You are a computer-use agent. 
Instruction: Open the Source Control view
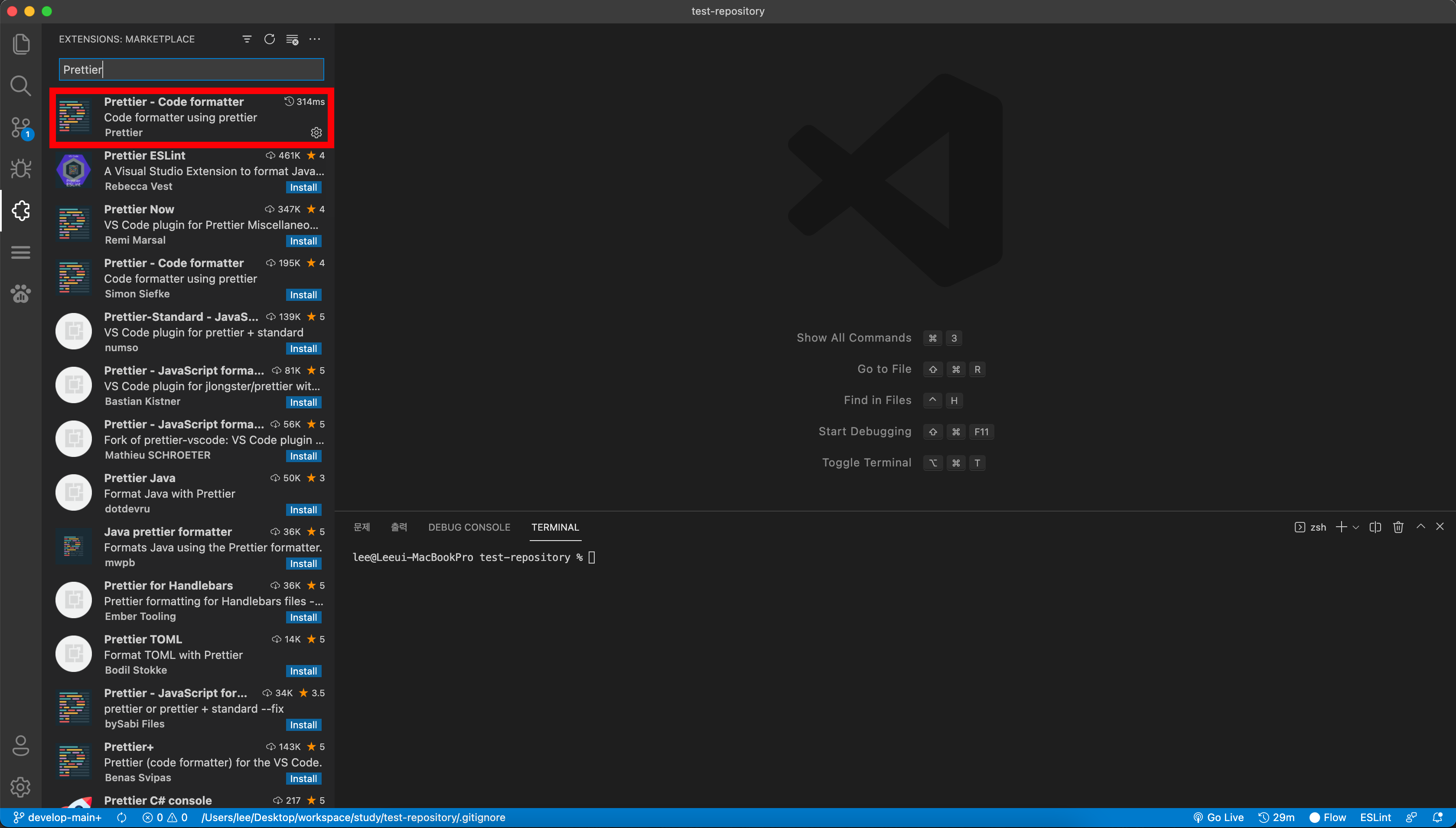coord(21,127)
